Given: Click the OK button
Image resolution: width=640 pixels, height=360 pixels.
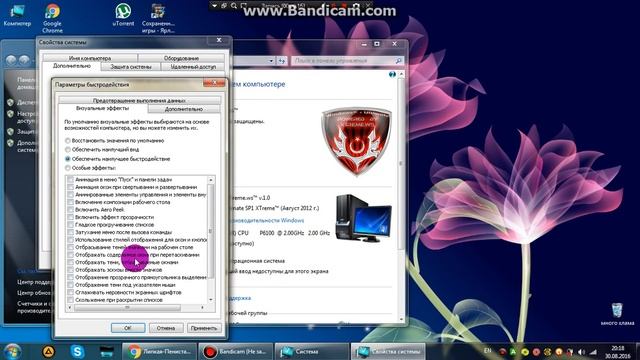Looking at the screenshot, I should (x=128, y=328).
